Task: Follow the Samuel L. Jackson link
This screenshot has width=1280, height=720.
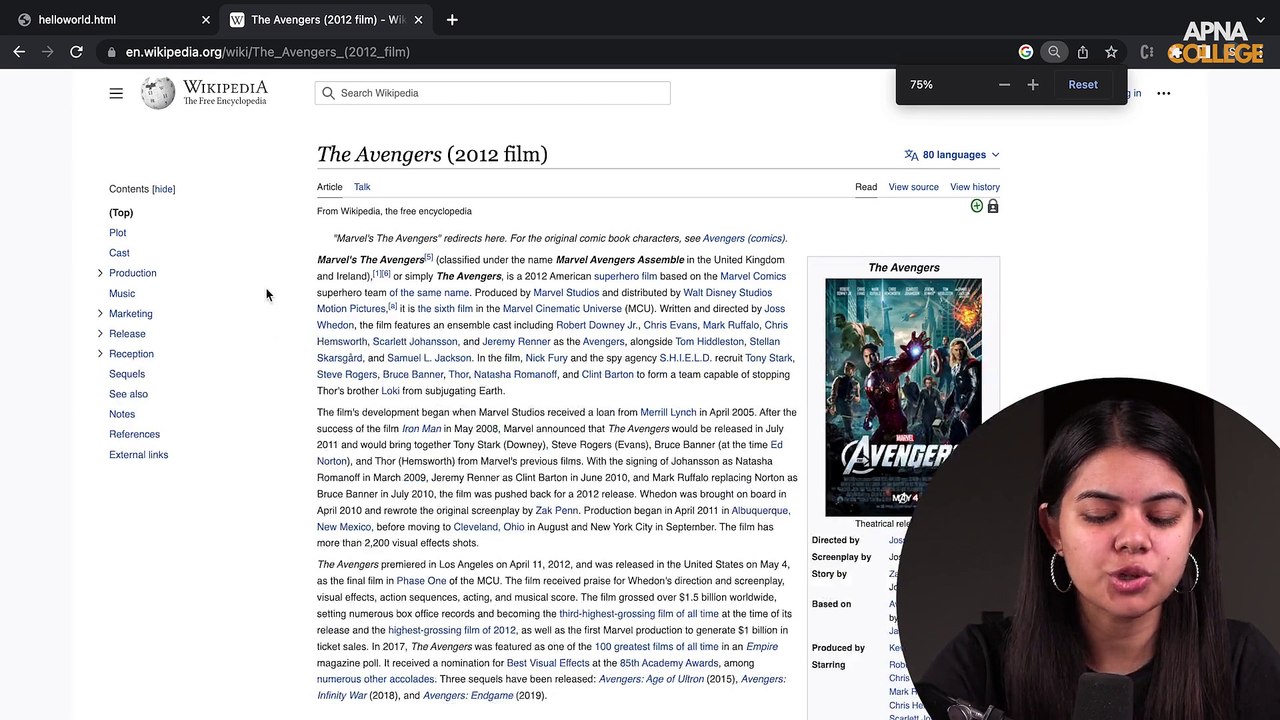Action: [x=429, y=358]
